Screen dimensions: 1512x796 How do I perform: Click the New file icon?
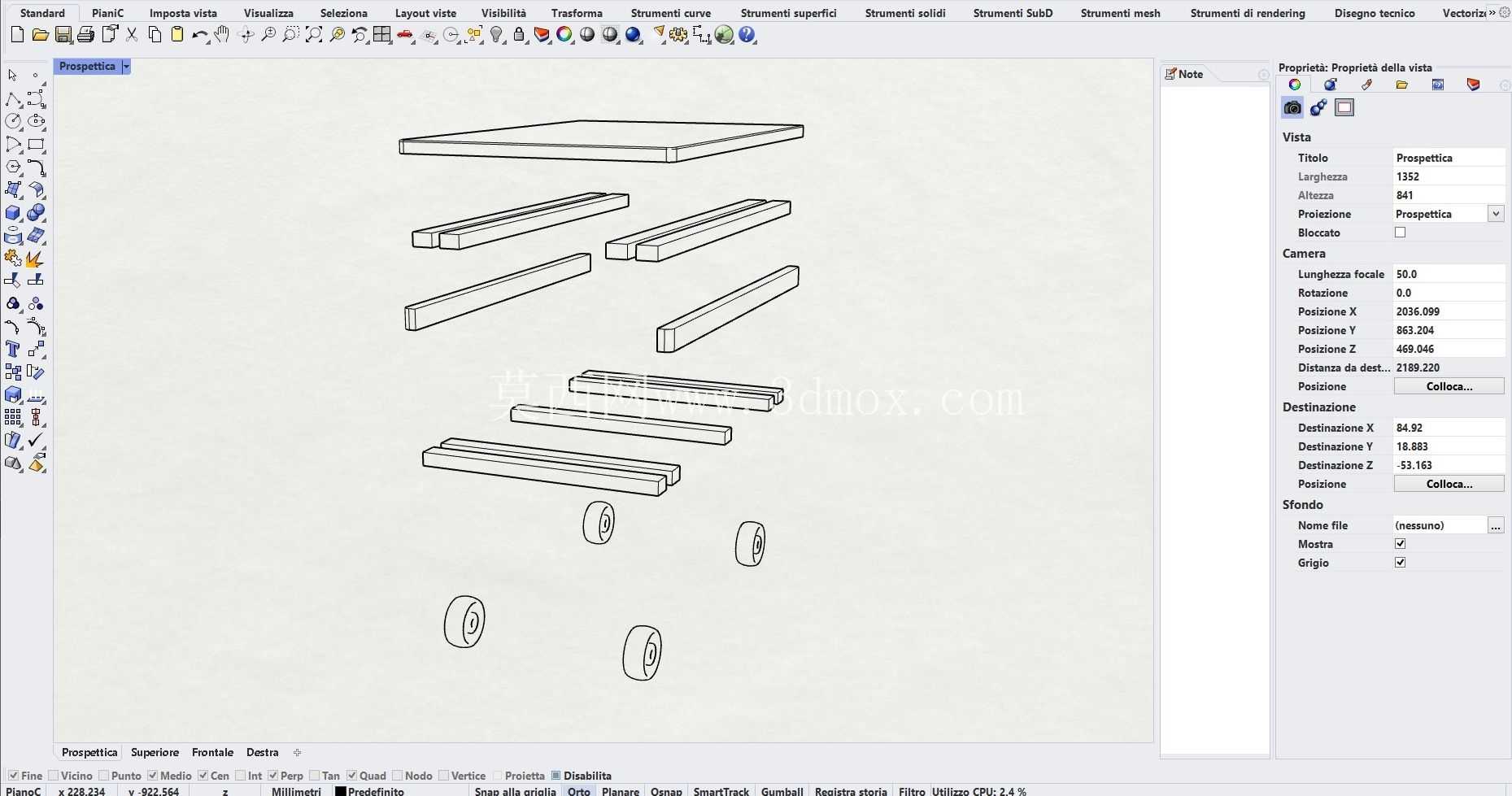click(17, 35)
